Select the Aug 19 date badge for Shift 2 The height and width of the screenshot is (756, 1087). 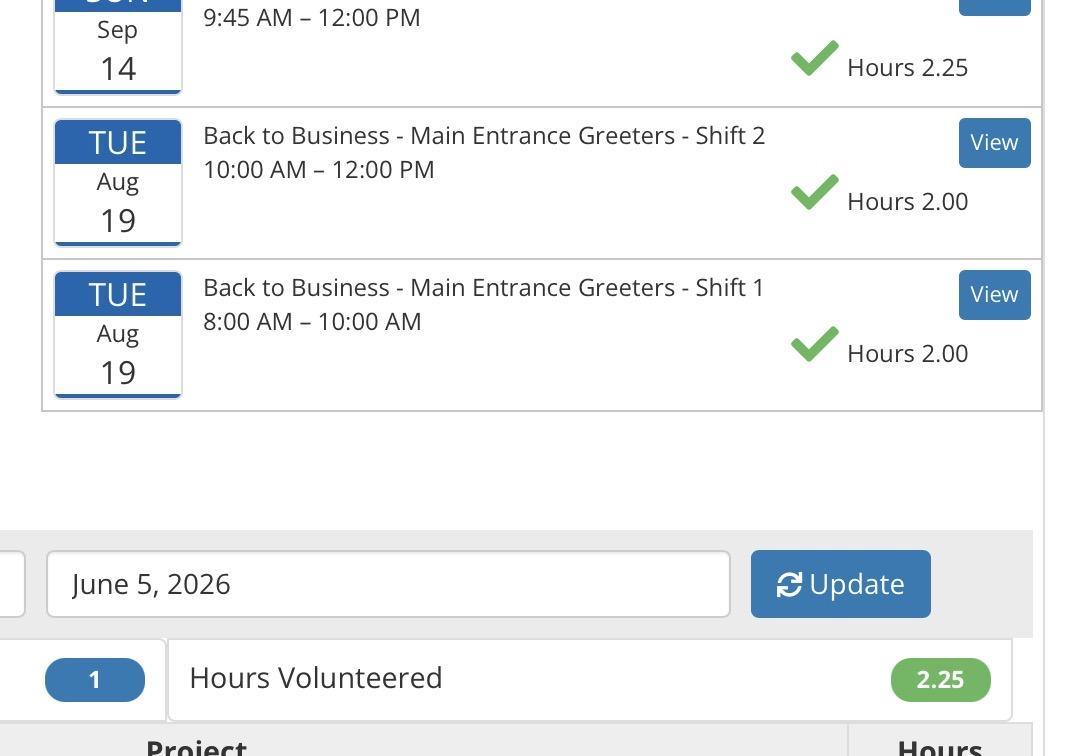pos(118,182)
